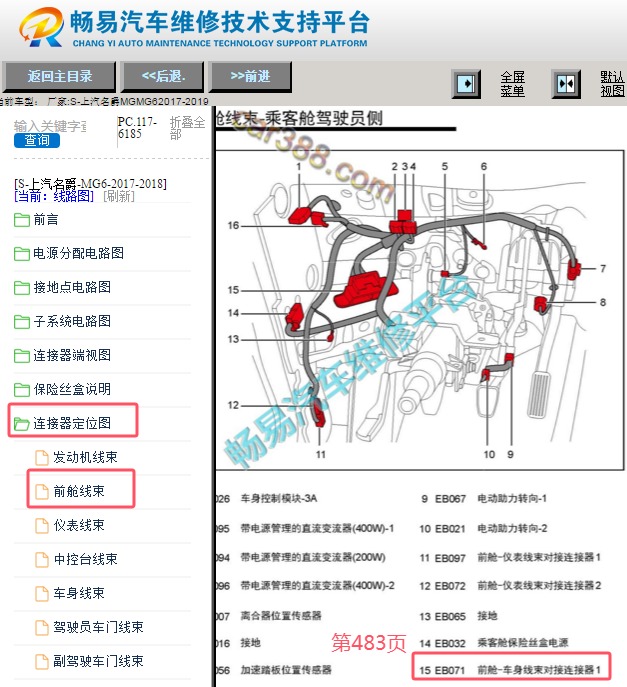Click the default view split icon
627x687 pixels.
pyautogui.click(x=566, y=84)
